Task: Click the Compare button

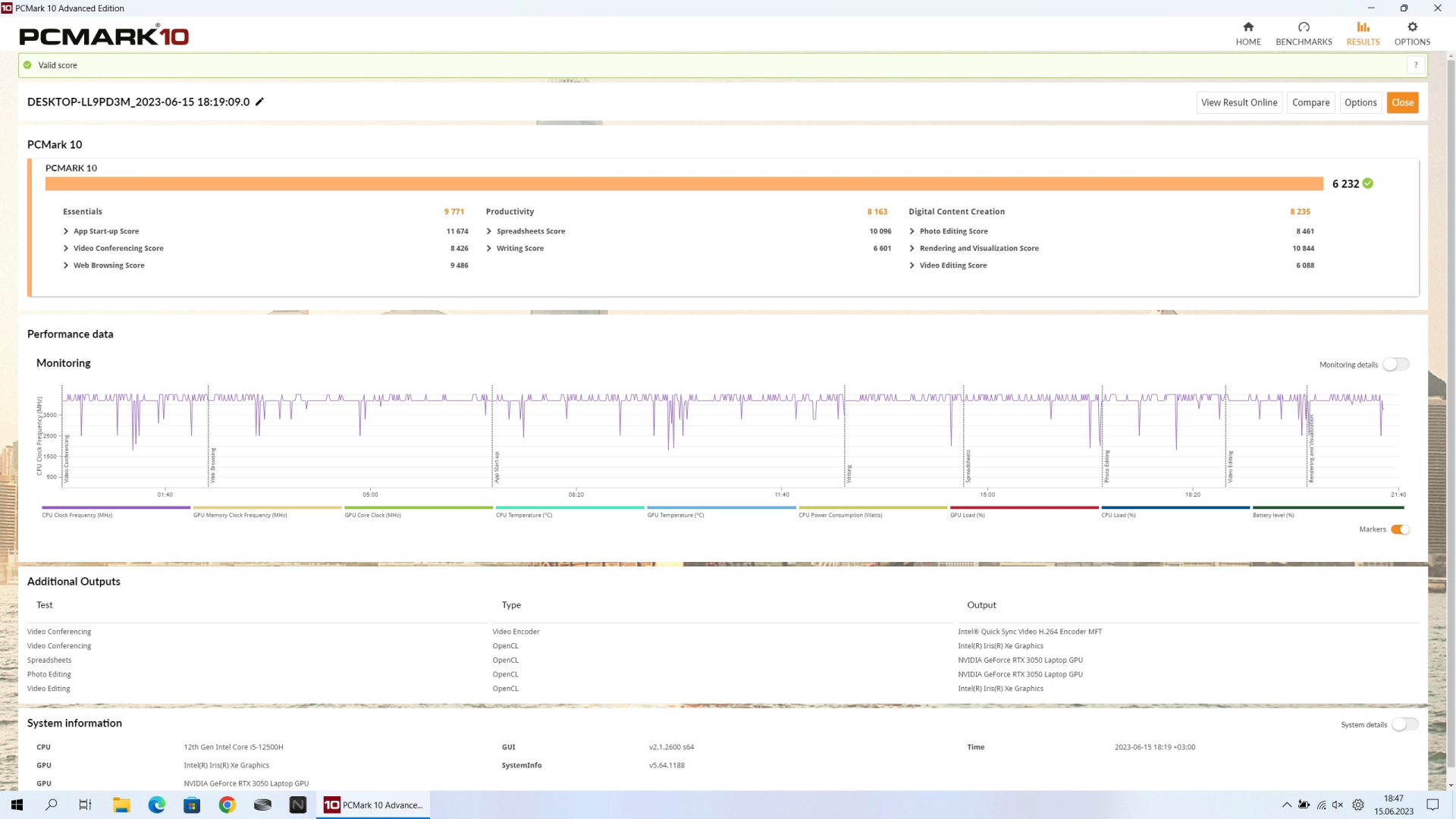Action: click(x=1310, y=102)
